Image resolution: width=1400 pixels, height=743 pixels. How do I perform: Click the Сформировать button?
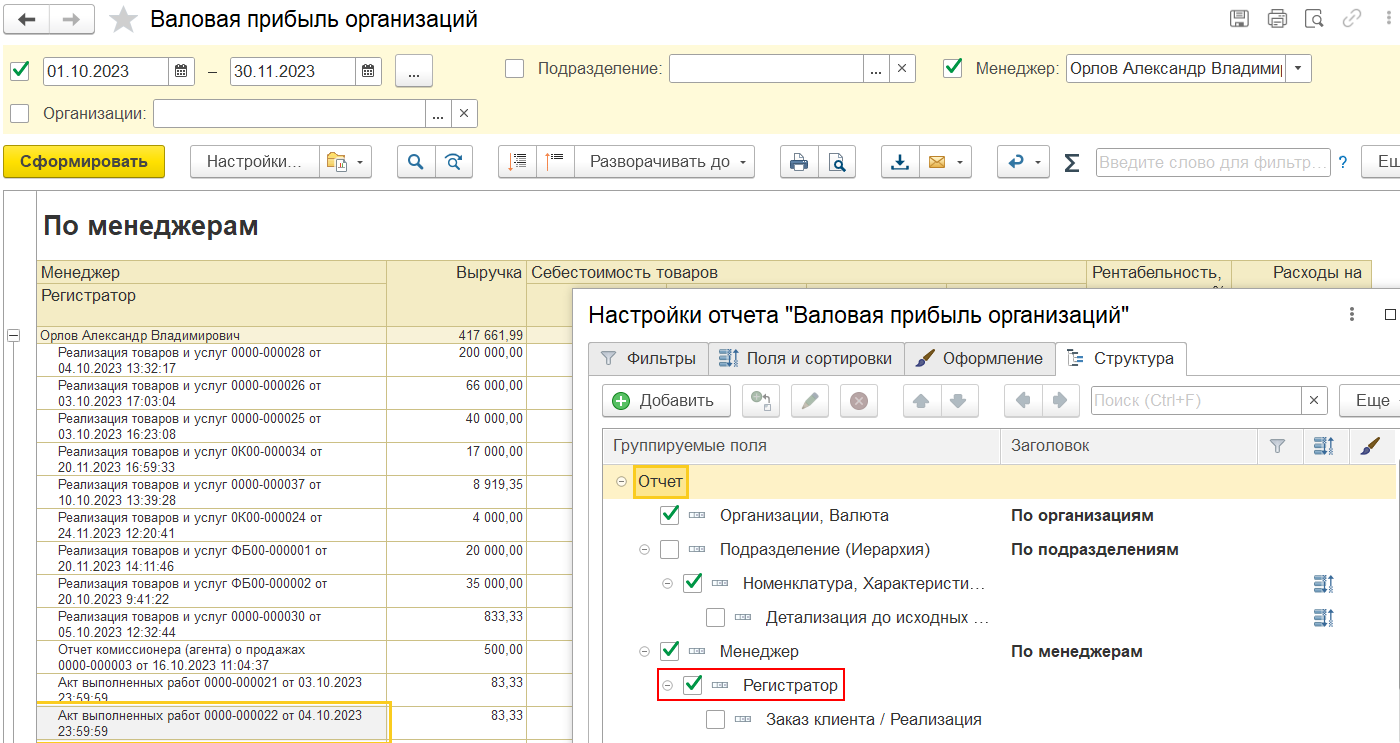[84, 161]
